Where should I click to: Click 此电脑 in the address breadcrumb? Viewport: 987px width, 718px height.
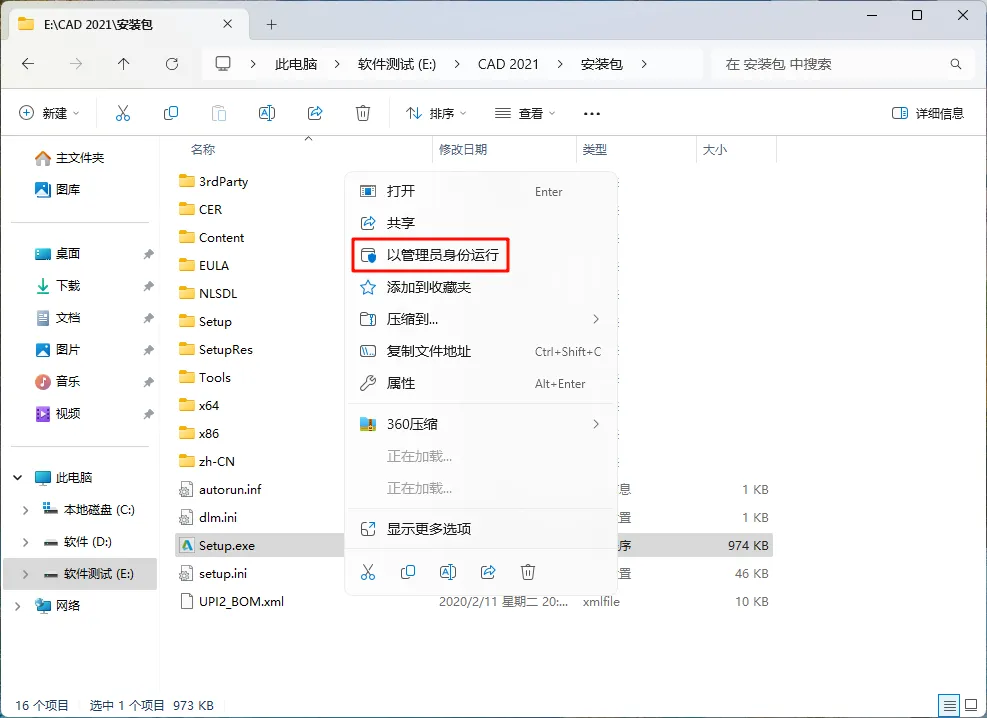[x=296, y=64]
